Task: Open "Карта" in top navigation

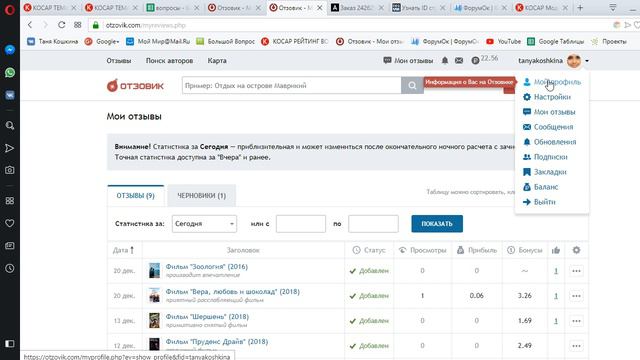Action: coord(217,60)
